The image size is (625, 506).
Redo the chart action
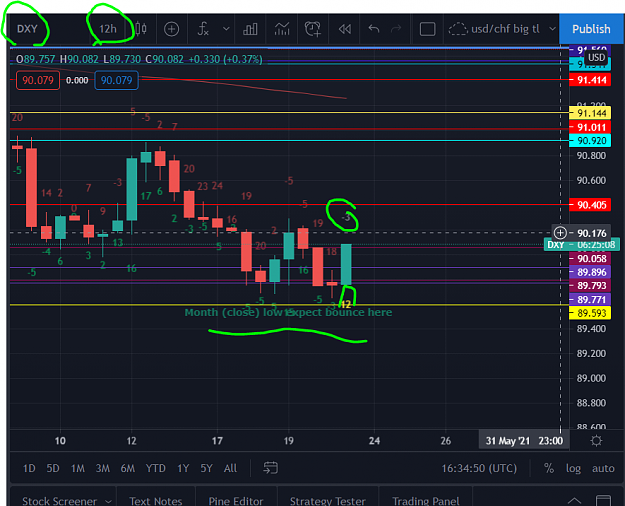396,29
